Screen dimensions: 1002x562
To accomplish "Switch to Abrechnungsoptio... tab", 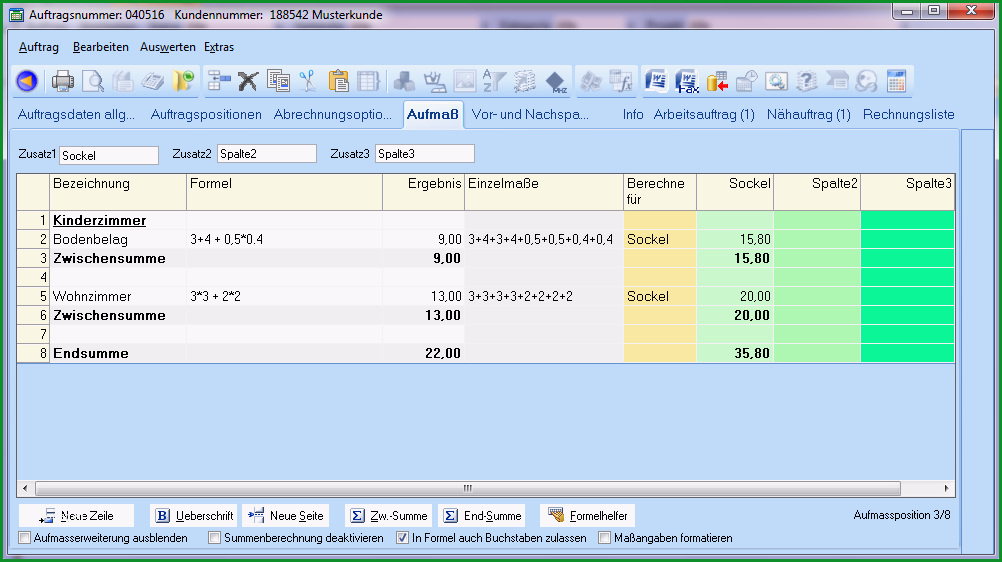I will click(x=332, y=114).
